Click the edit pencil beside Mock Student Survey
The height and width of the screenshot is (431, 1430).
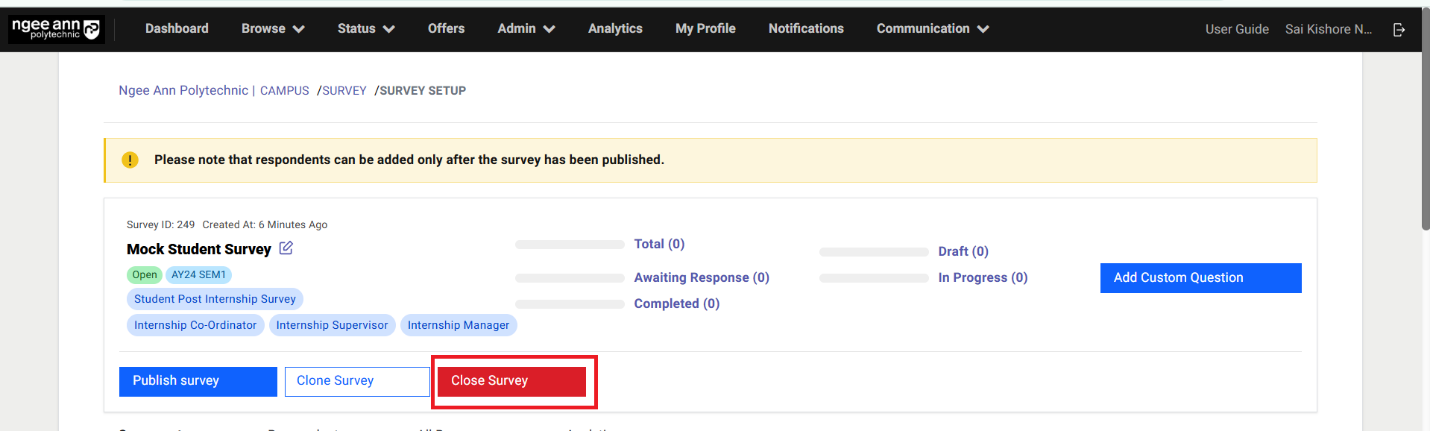tap(287, 248)
